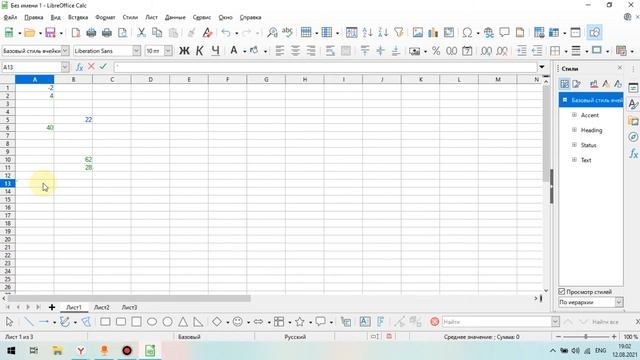Insert chart icon in toolbar
The image size is (640, 360).
pyautogui.click(x=433, y=33)
